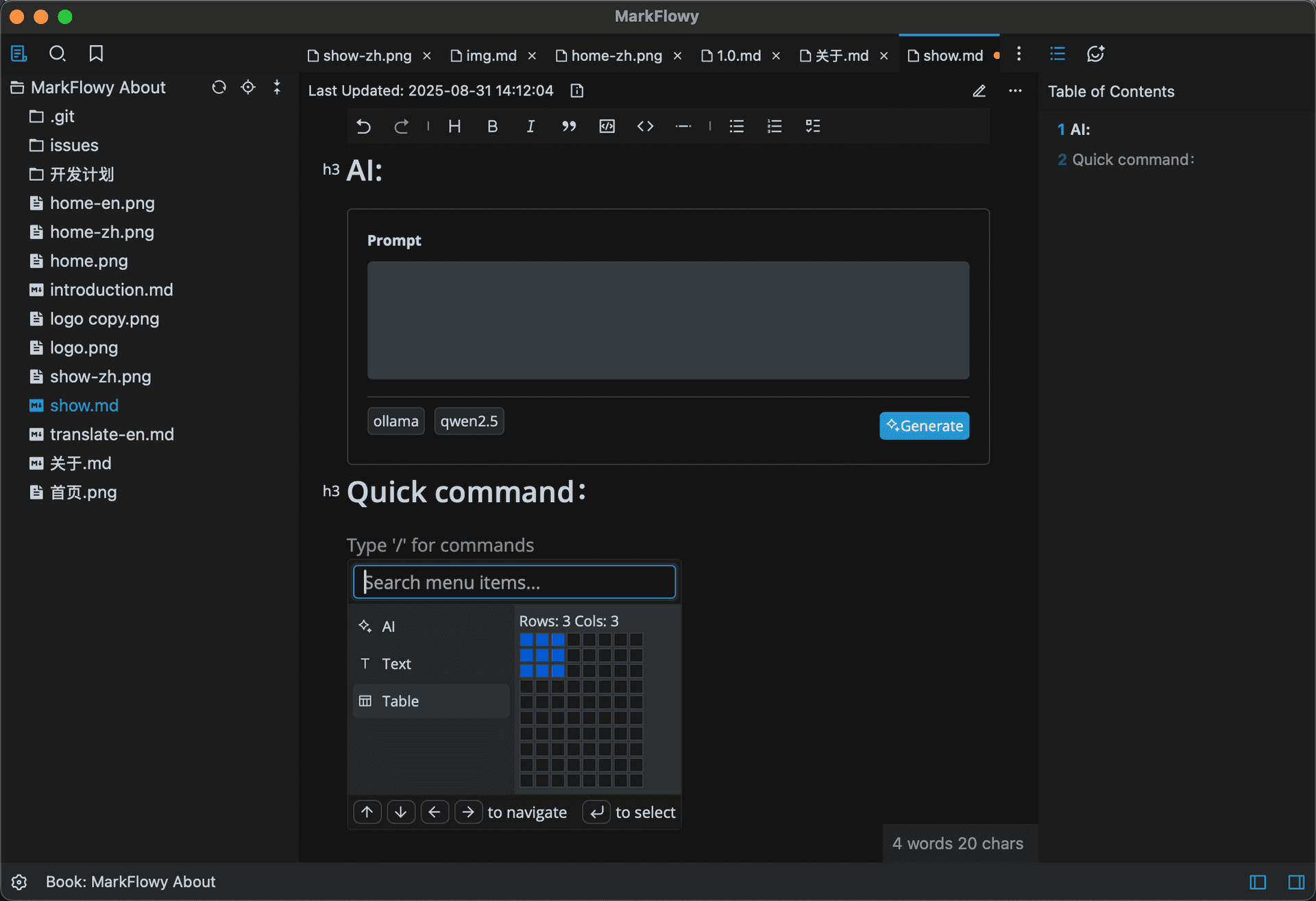Toggle the right sidebar from the status bar

(1295, 882)
